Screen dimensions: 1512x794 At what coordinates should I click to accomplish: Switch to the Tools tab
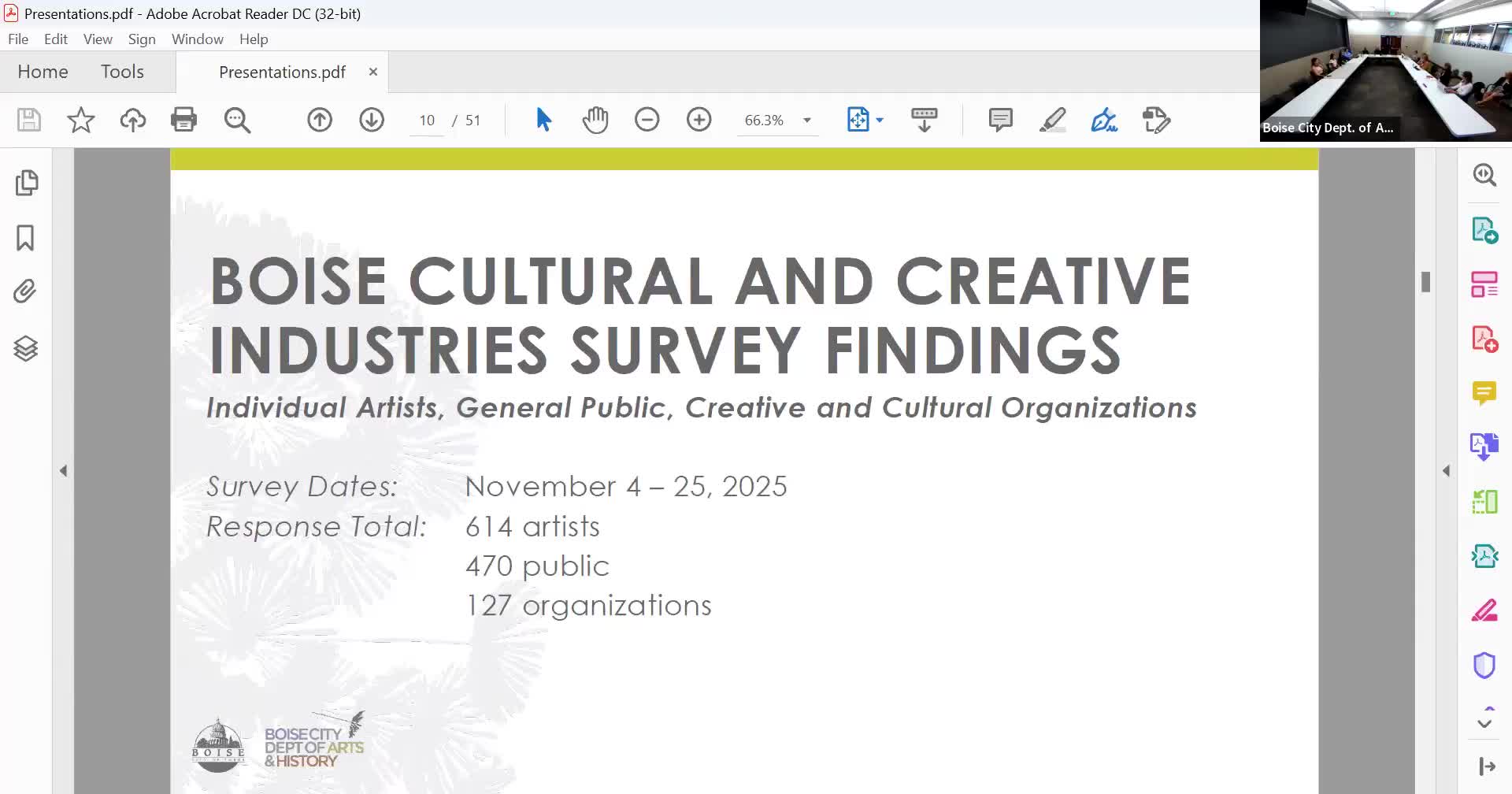coord(122,72)
